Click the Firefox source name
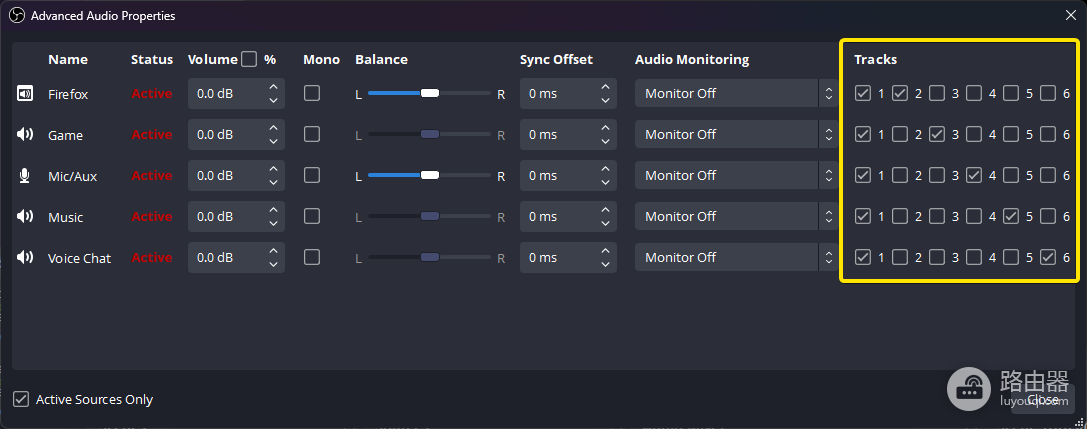 point(68,94)
